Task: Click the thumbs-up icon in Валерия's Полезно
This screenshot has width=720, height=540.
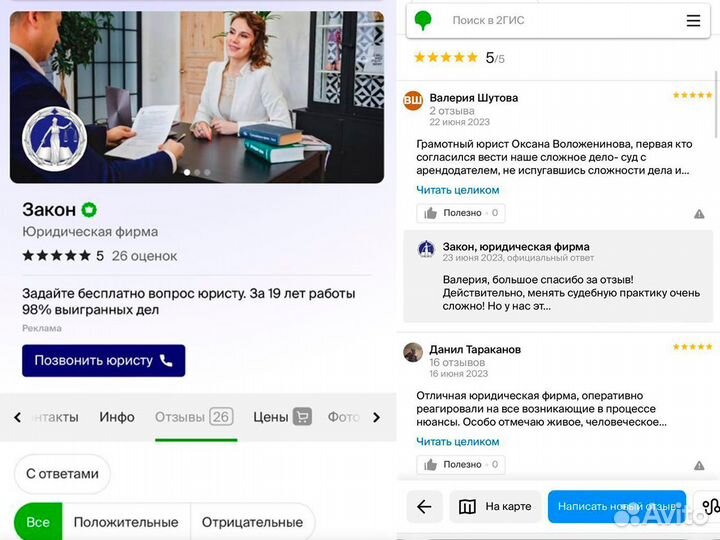Action: pyautogui.click(x=430, y=213)
